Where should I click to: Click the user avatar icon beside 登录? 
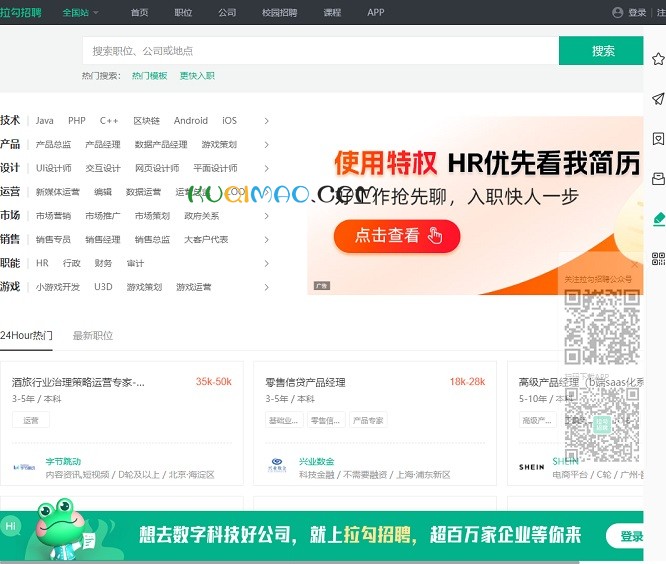[x=618, y=12]
